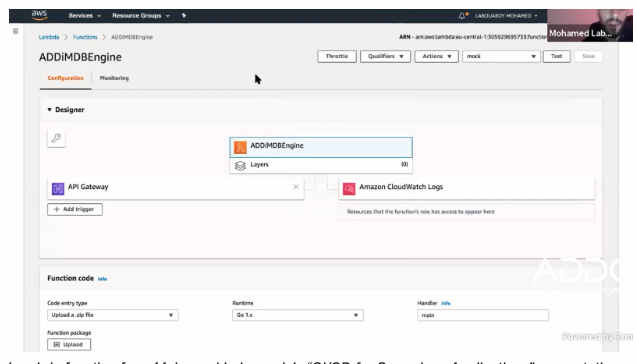Click the Upload function package button

69,344
